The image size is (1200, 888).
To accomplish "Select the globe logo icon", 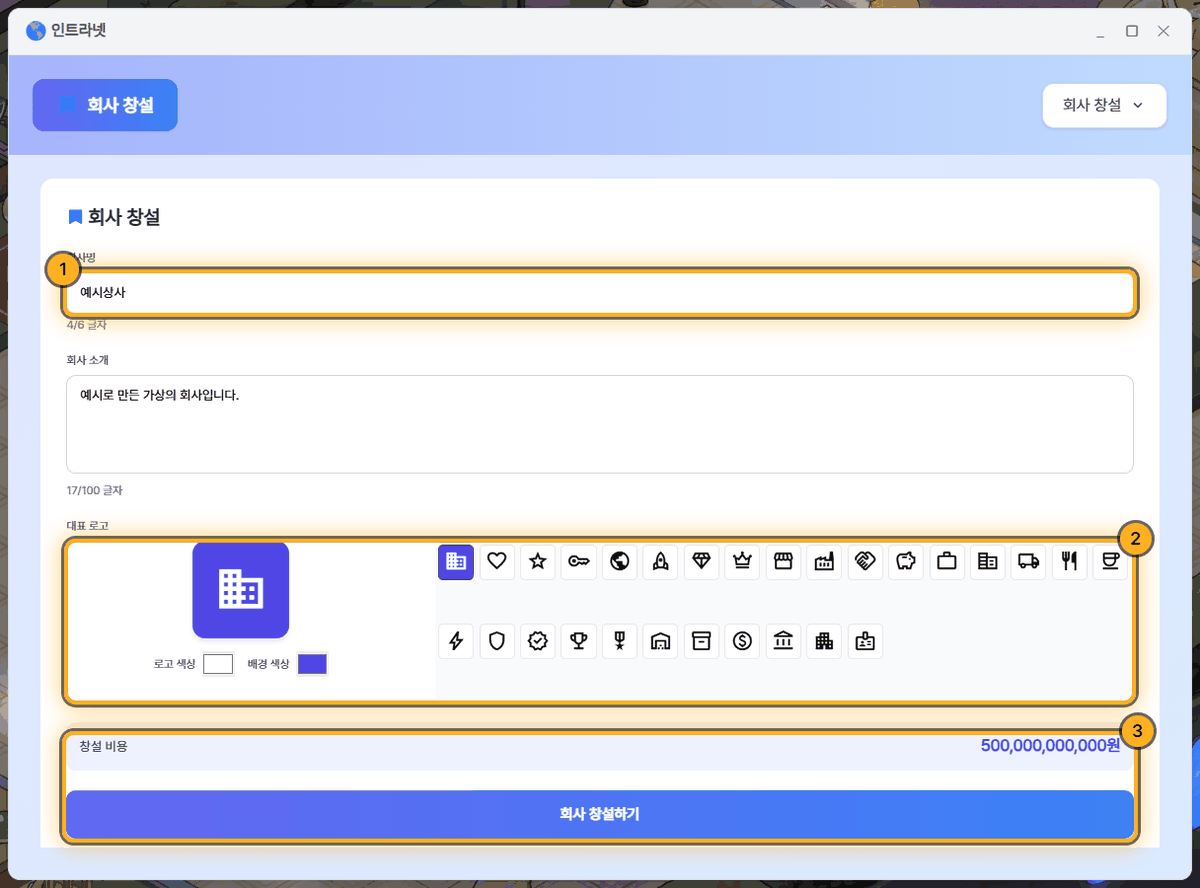I will click(x=619, y=562).
